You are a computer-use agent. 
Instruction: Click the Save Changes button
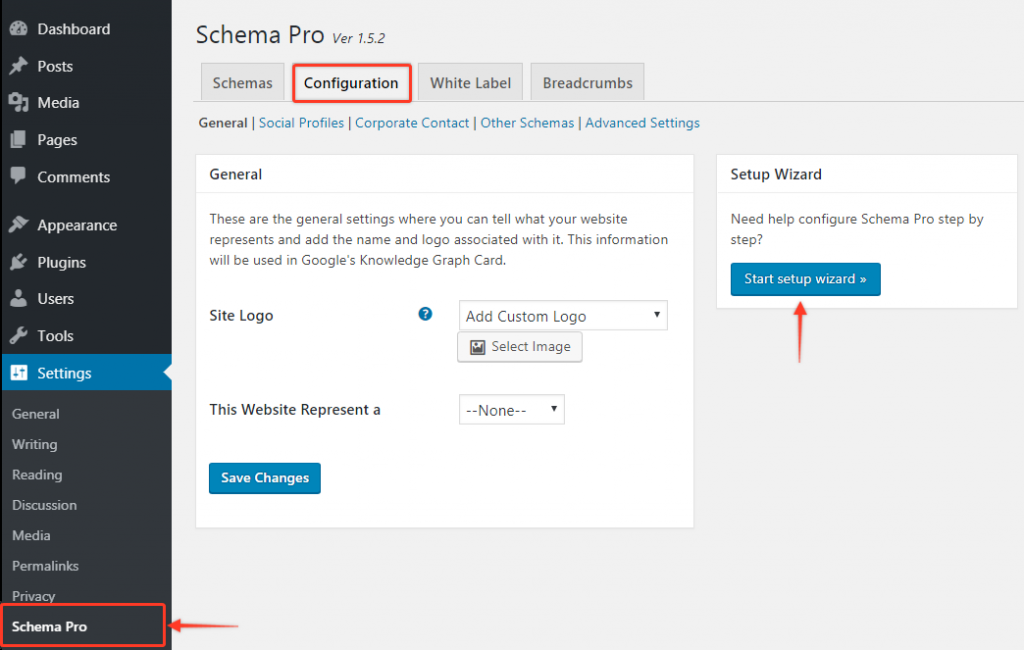264,478
